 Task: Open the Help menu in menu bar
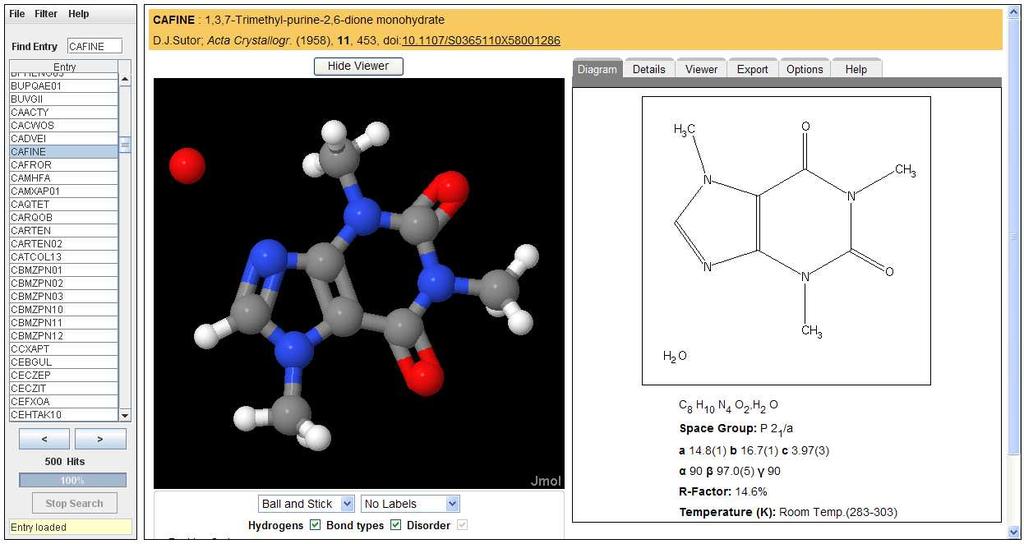click(78, 14)
